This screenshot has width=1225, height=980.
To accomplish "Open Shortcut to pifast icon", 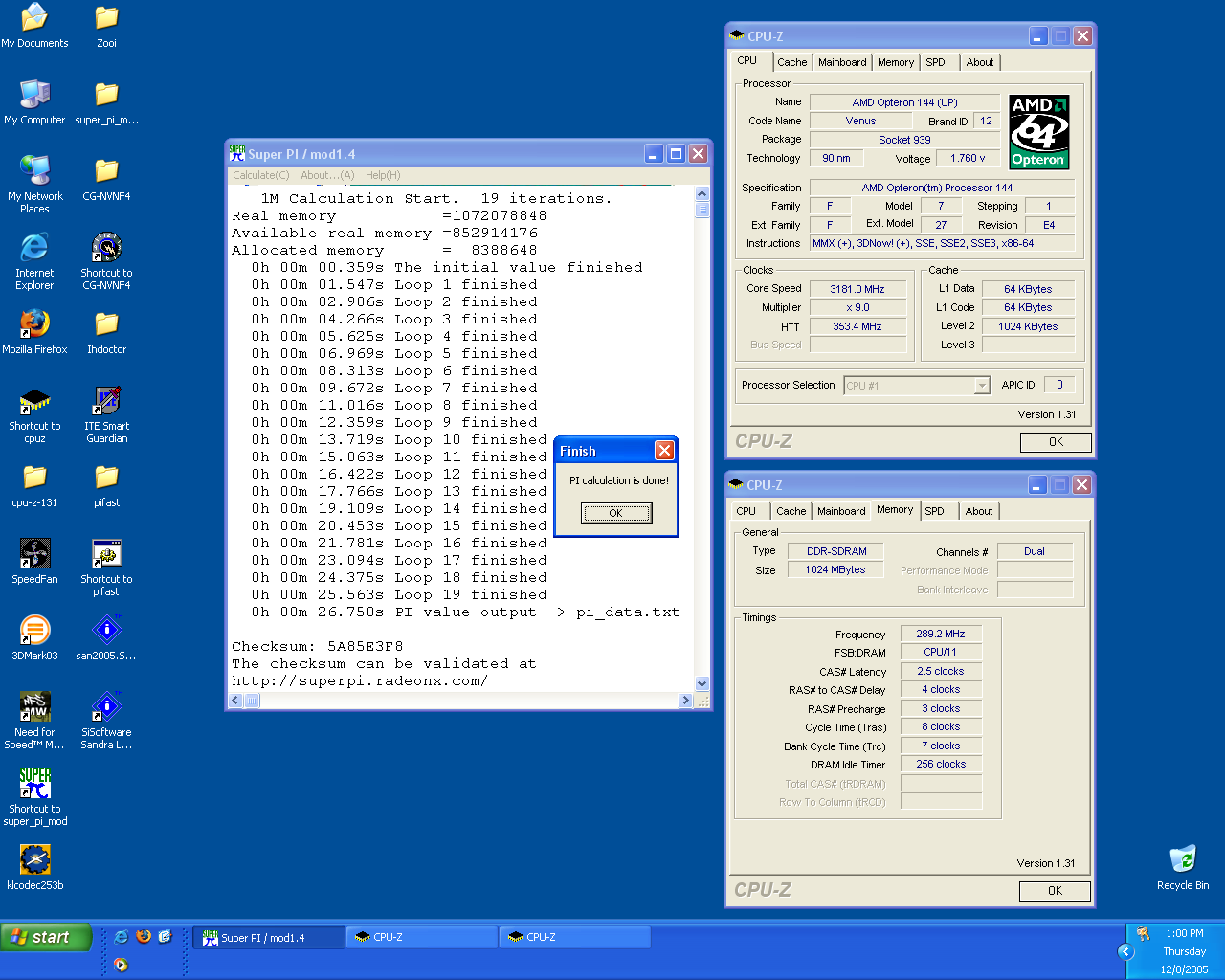I will pyautogui.click(x=106, y=567).
